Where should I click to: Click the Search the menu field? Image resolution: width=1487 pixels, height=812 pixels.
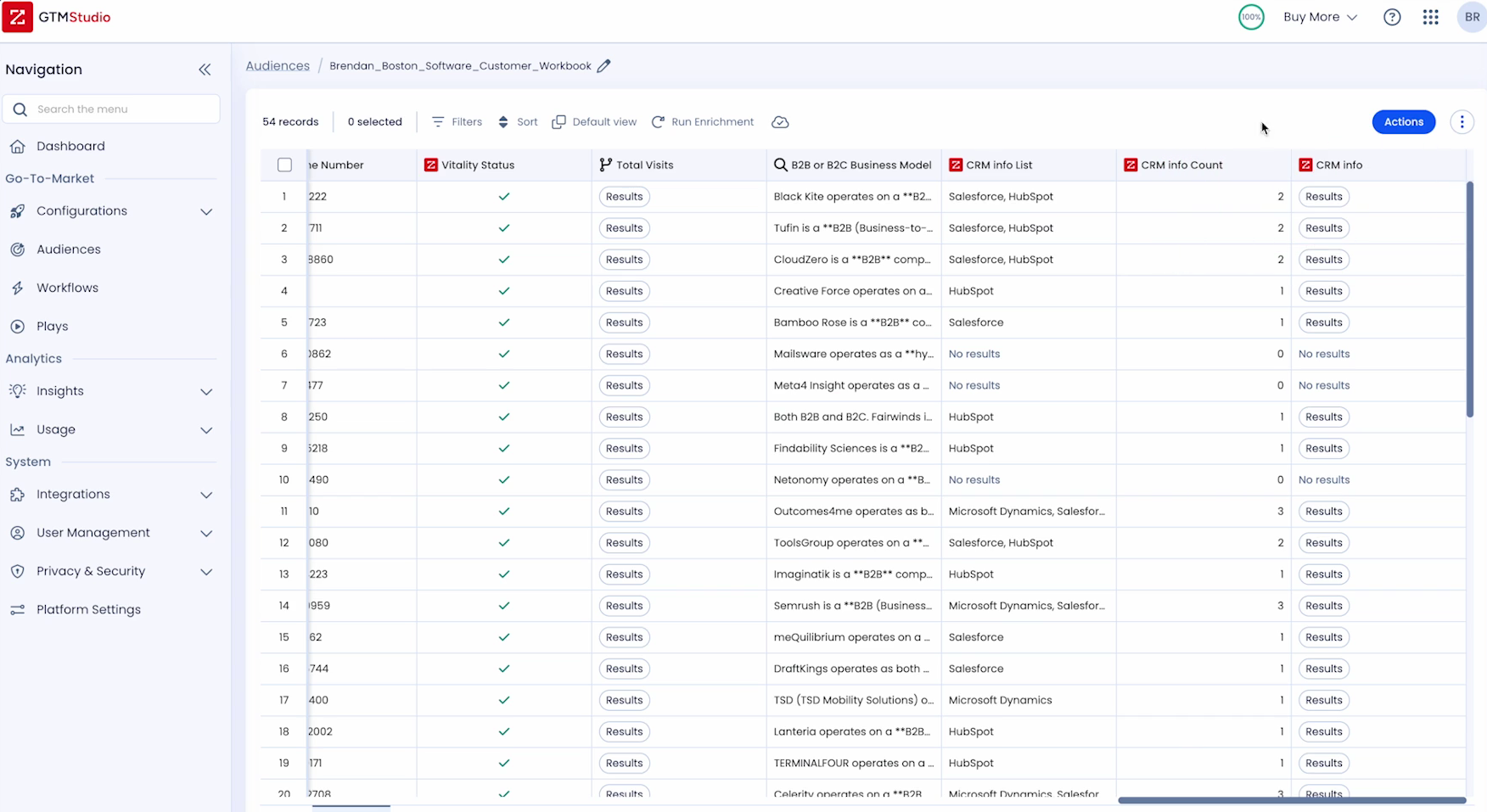[111, 109]
